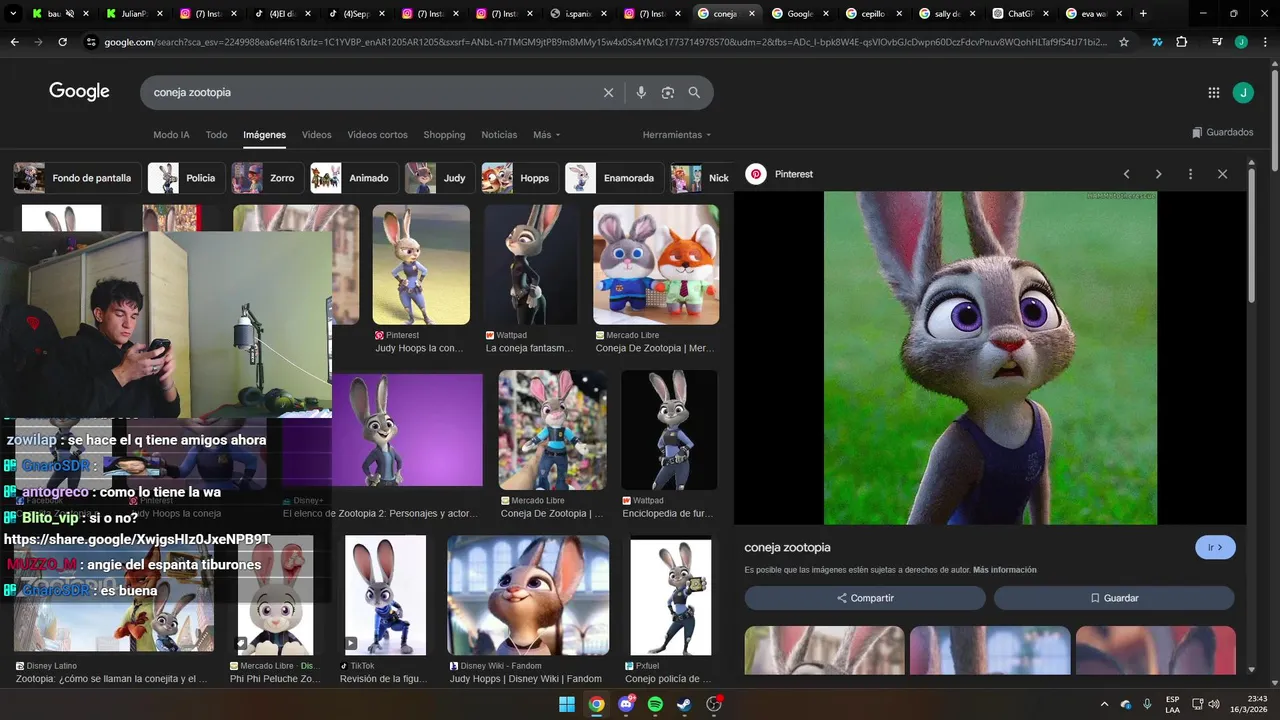Open Windows Start menu
Screen dimensions: 1280x720
click(567, 704)
